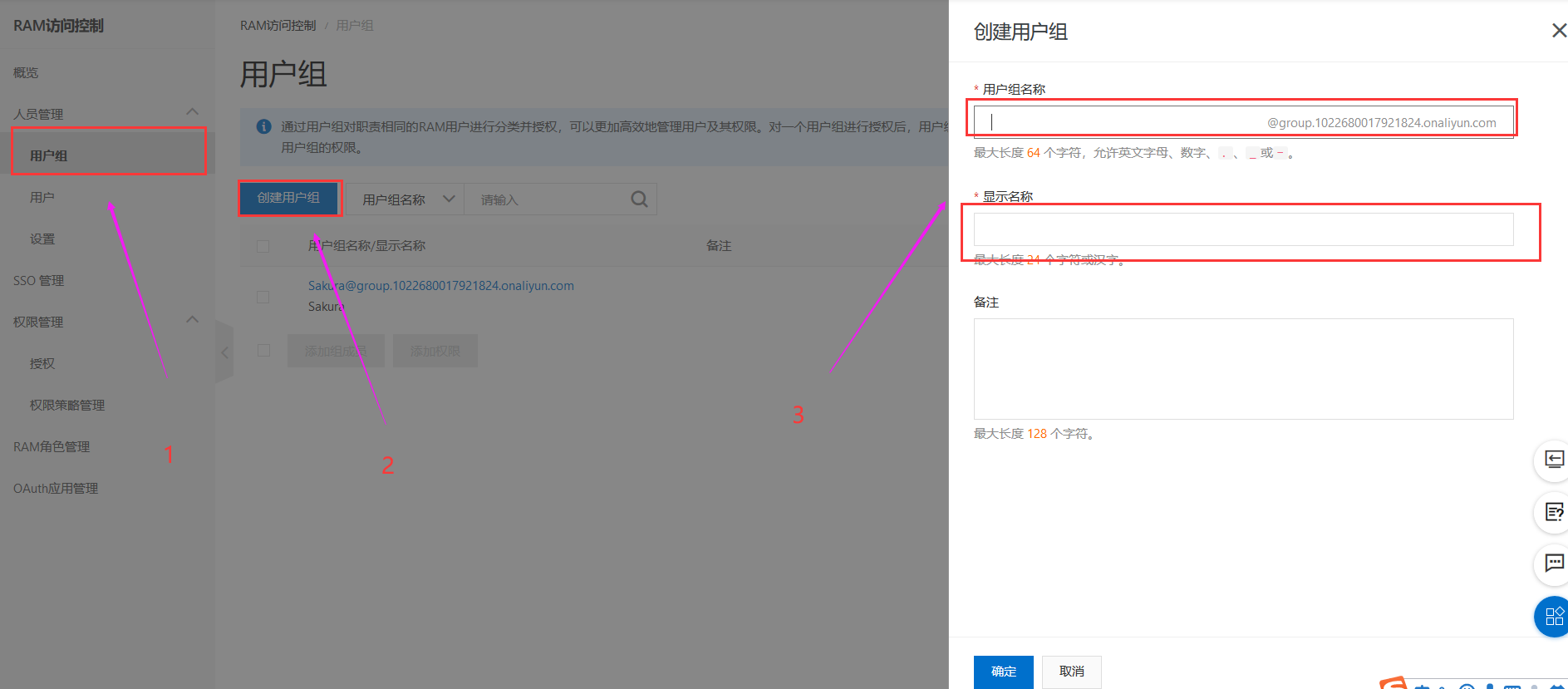Open 设置 in the sidebar

click(x=42, y=239)
